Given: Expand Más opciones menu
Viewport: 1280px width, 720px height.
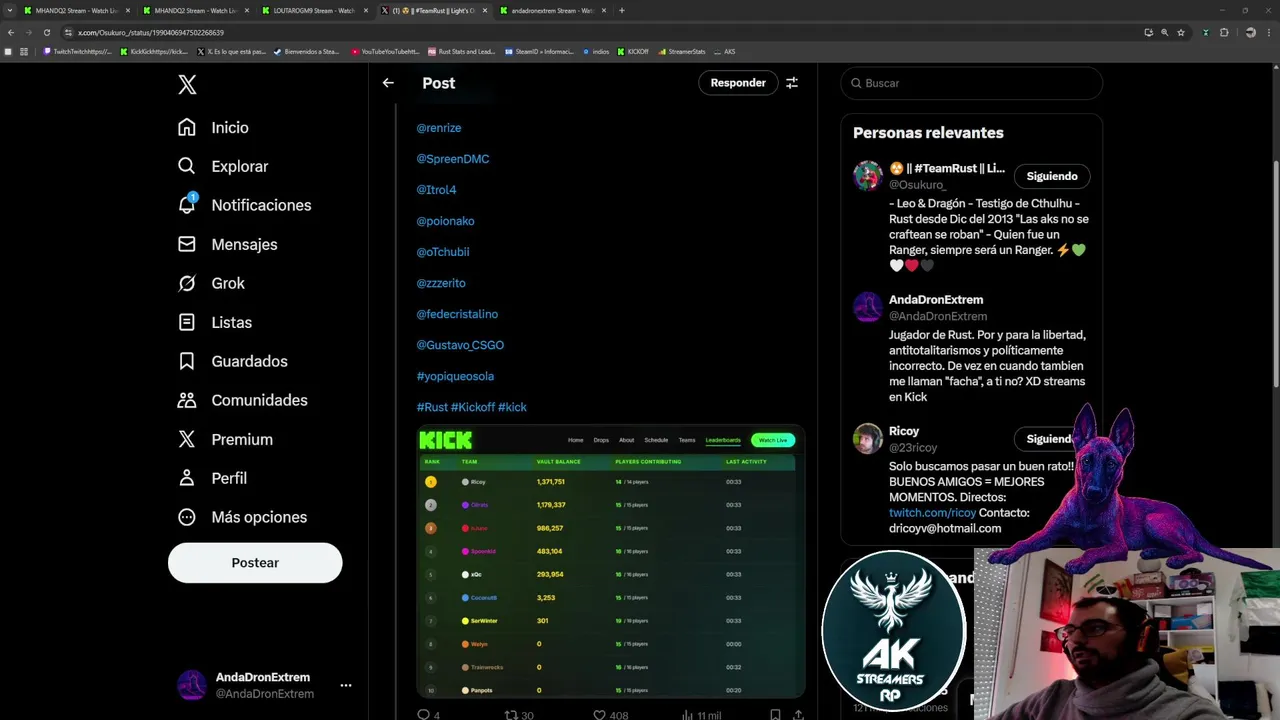Looking at the screenshot, I should [x=242, y=517].
